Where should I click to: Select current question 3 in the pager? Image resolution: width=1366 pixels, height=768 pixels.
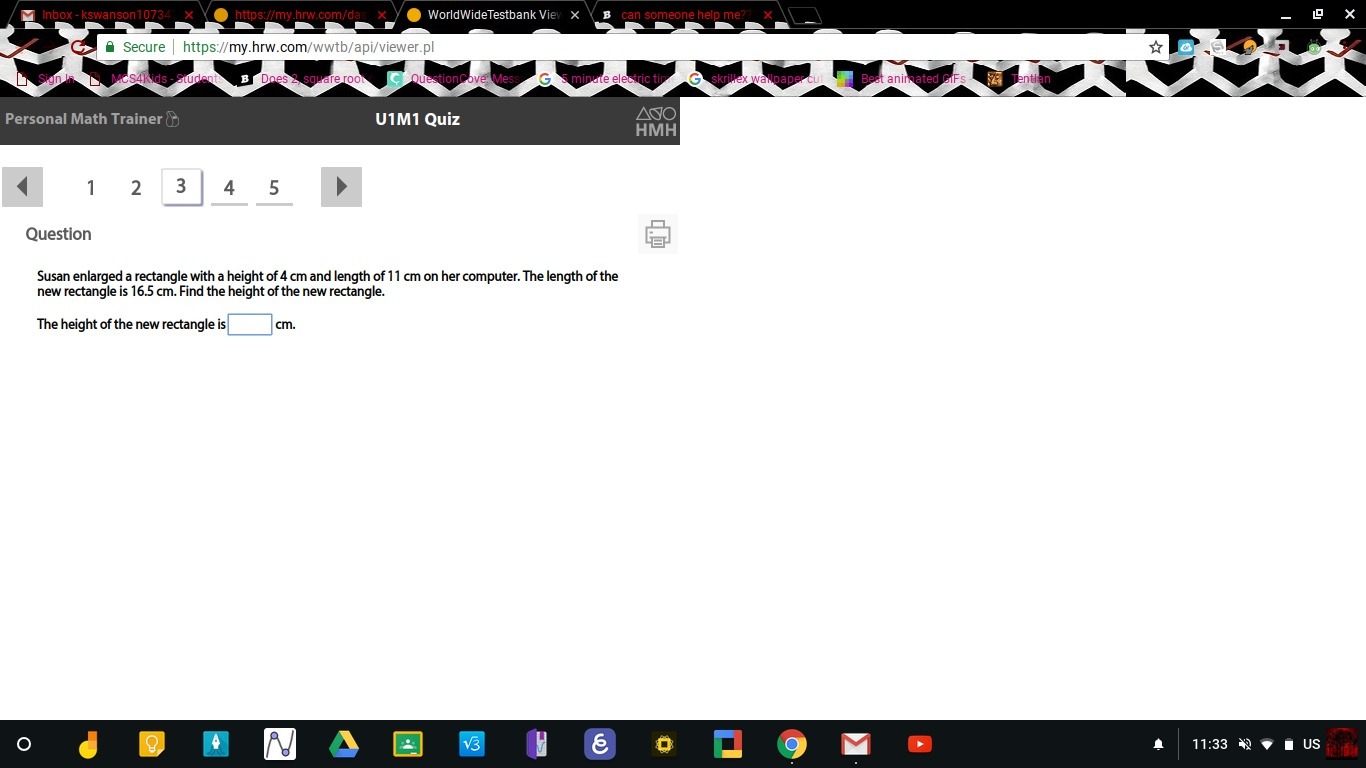pyautogui.click(x=181, y=187)
